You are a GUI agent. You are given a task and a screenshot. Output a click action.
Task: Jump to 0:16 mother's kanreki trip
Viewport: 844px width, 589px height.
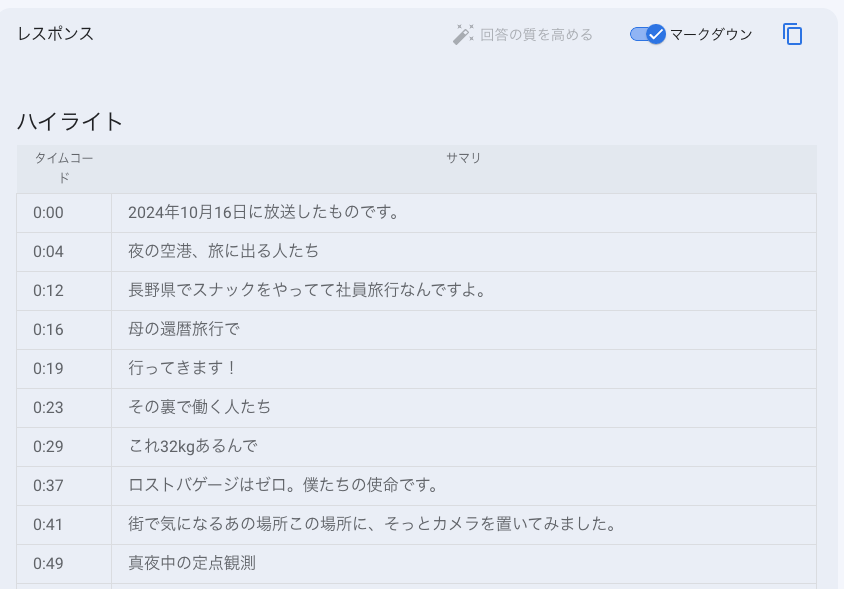pos(48,329)
